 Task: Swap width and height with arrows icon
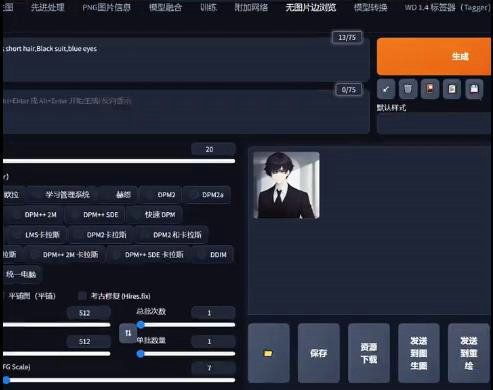(x=128, y=333)
